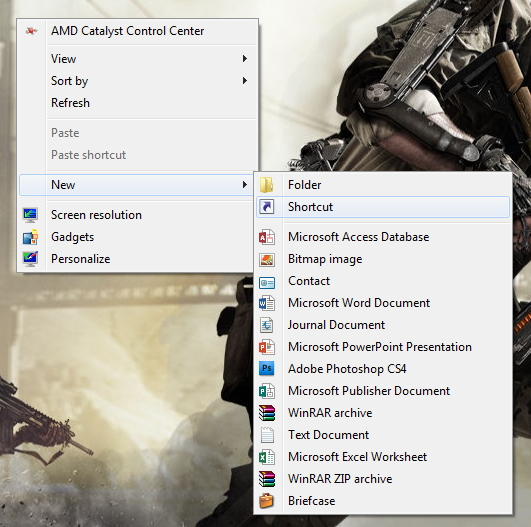Screen dimensions: 531x527
Task: Create a new Contact
Action: (x=383, y=281)
